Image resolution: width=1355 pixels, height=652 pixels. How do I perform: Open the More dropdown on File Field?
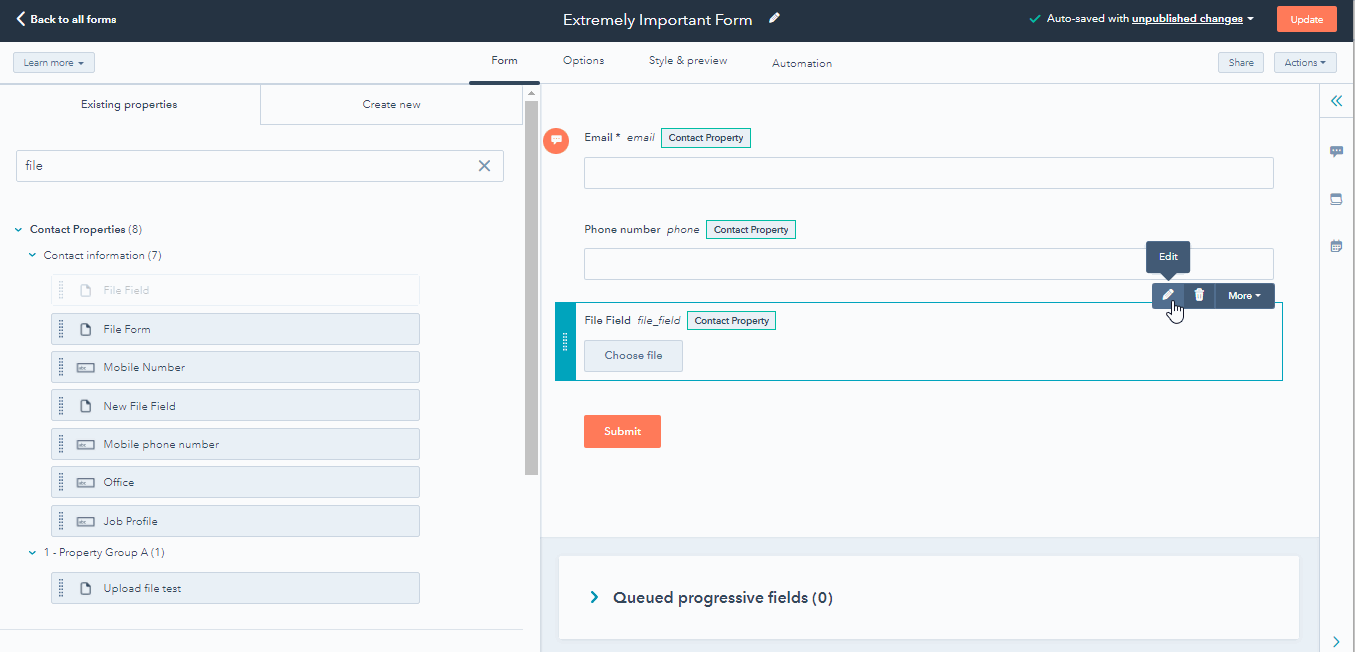1244,295
